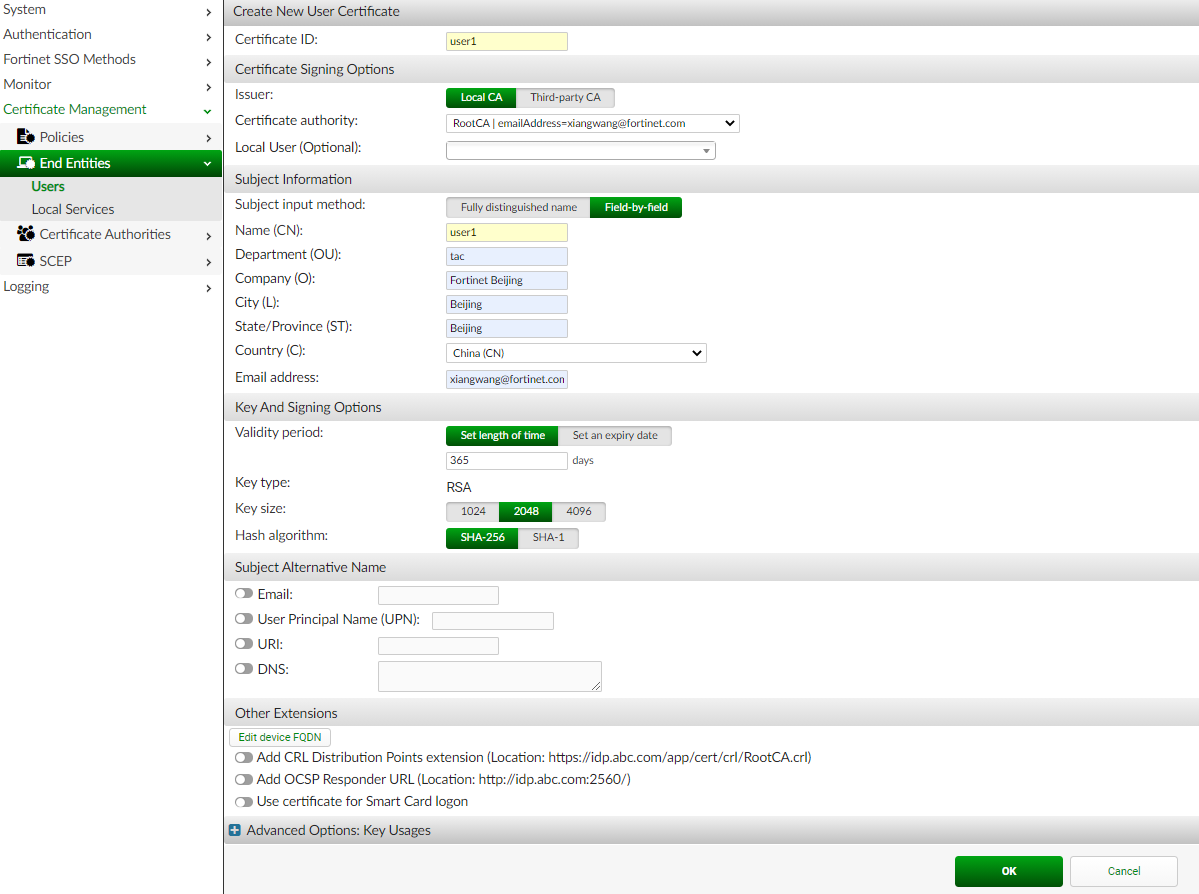Choose key size 4096
1199x894 pixels.
click(578, 511)
